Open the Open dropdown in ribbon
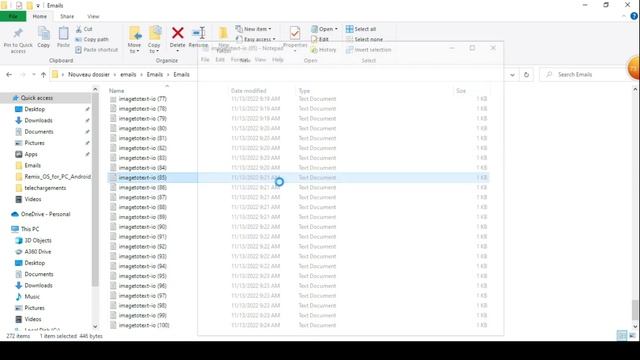640x360 pixels. (x=324, y=29)
